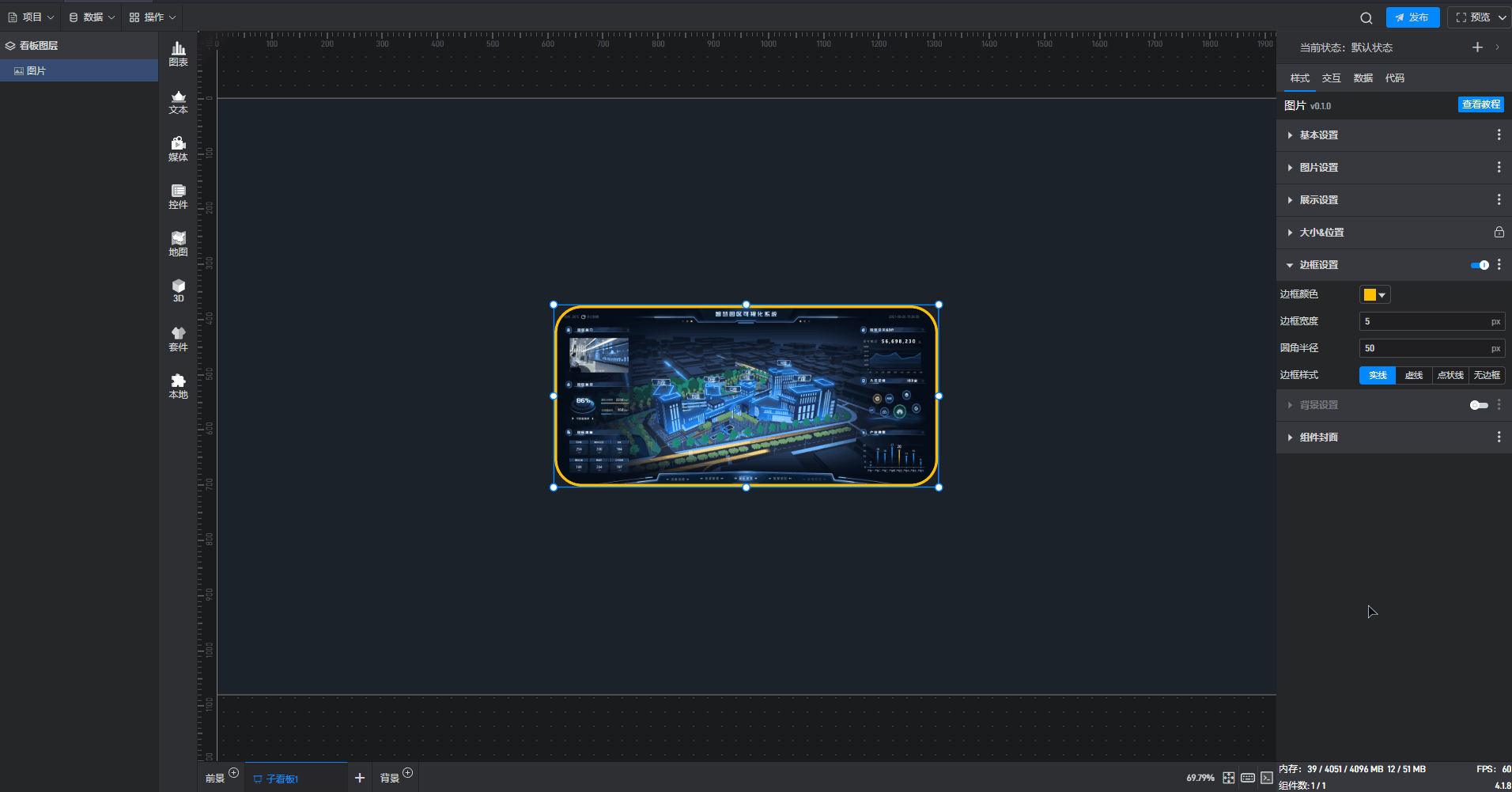The image size is (1512, 792).
Task: Click the 圆角半径 radius input field
Action: [1423, 348]
